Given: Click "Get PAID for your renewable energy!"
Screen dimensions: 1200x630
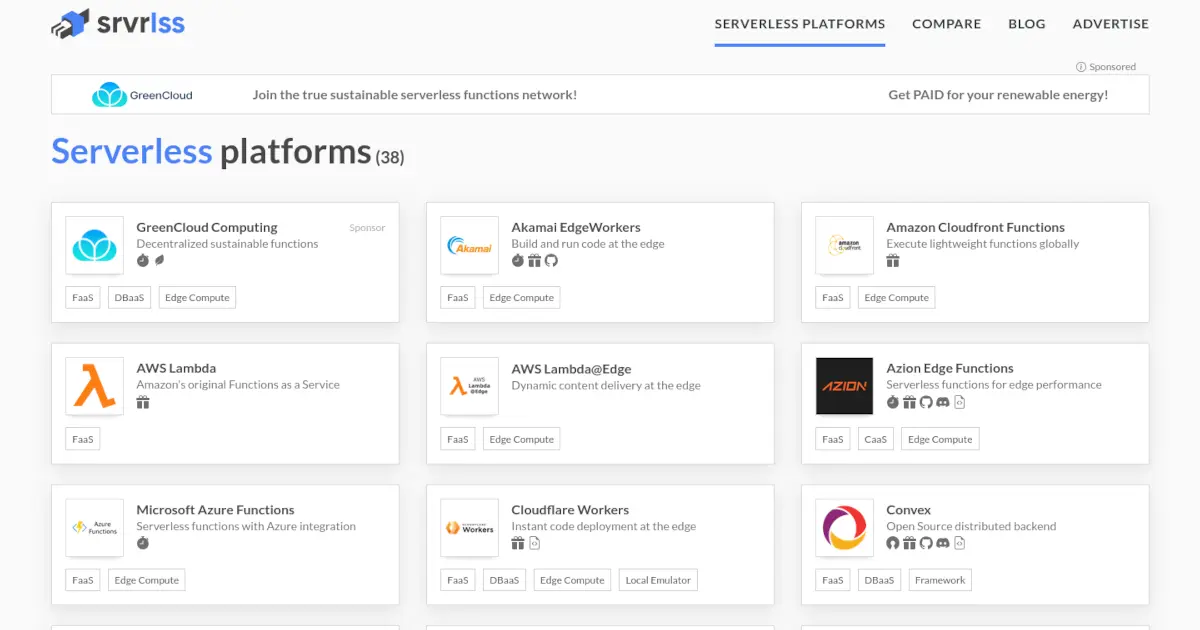Looking at the screenshot, I should (998, 95).
